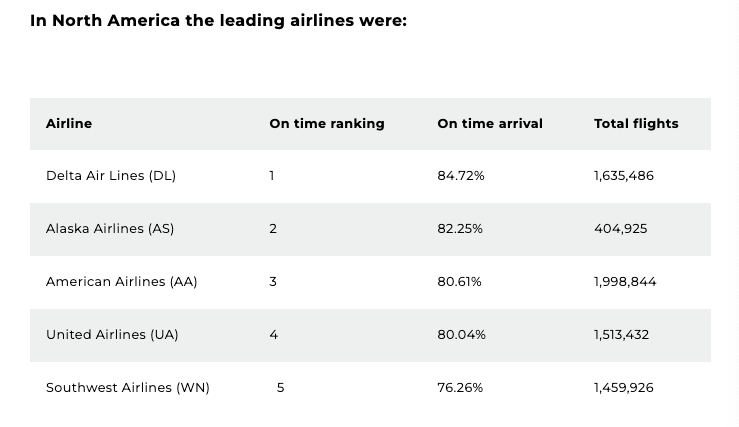Click the 82.25% on time arrival value
The image size is (739, 427).
tap(460, 229)
